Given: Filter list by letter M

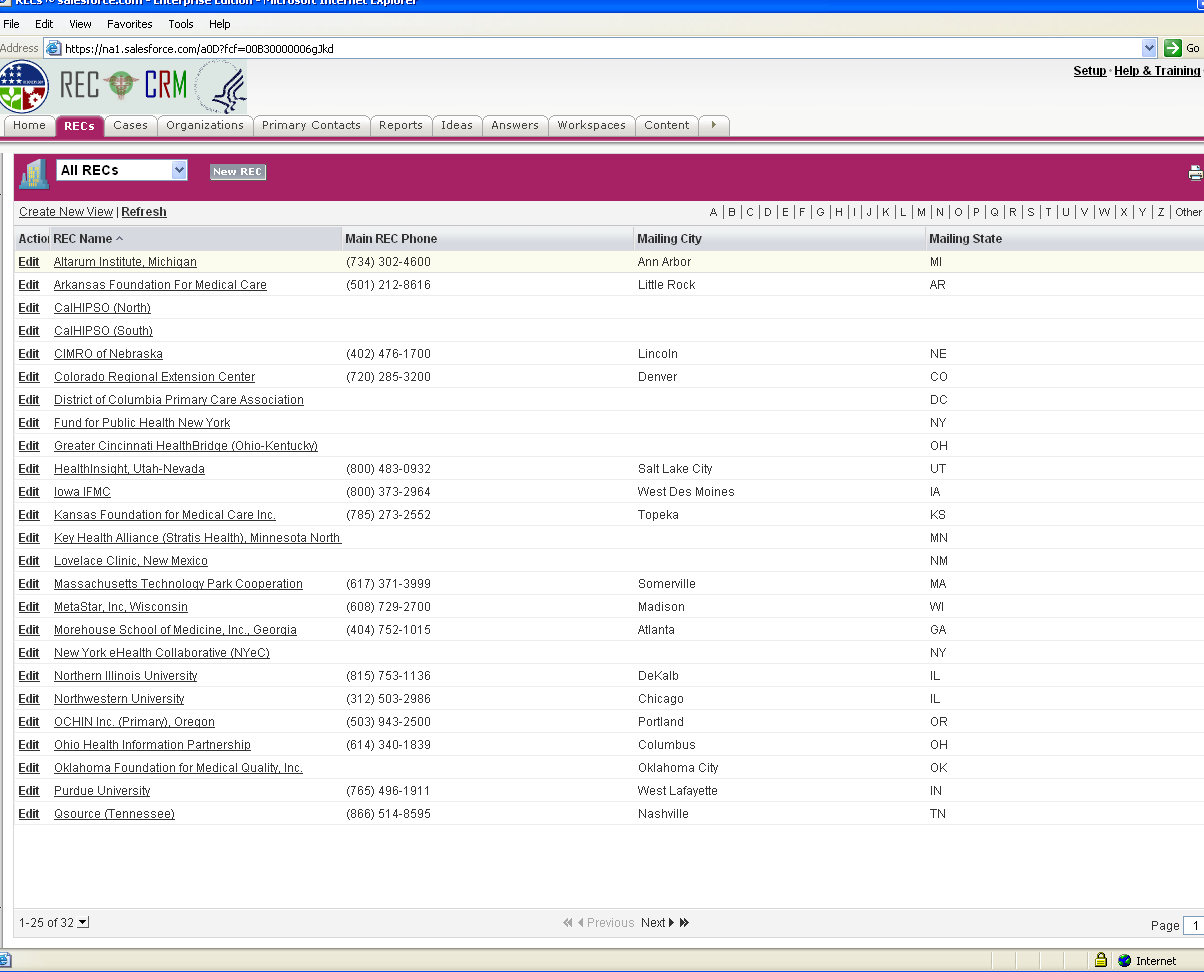Looking at the screenshot, I should [x=921, y=212].
